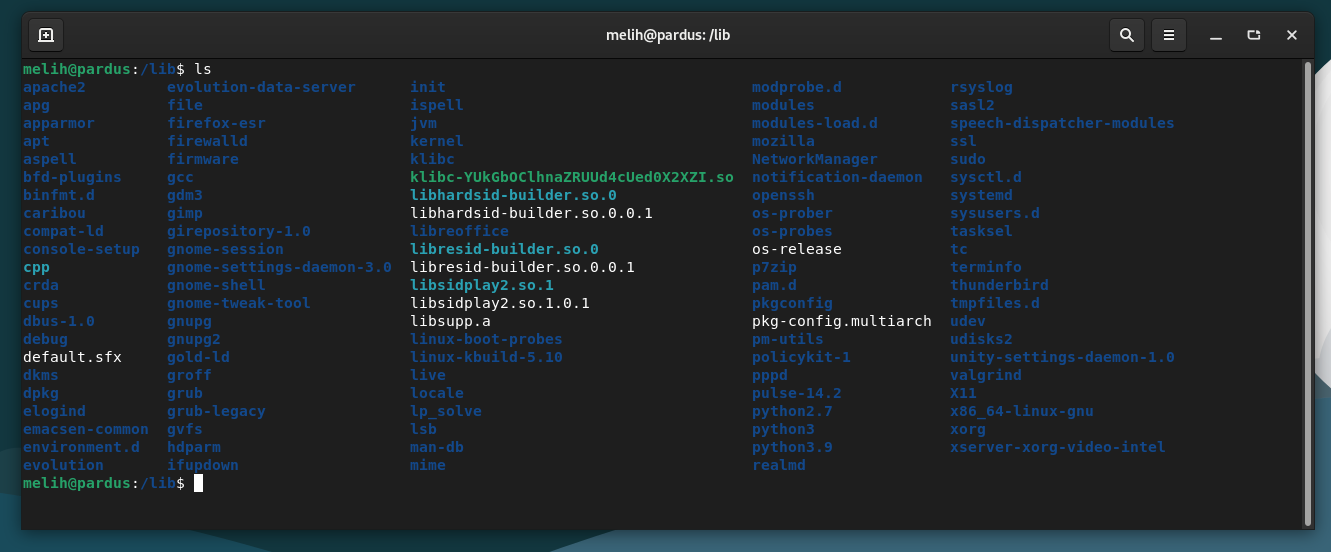The width and height of the screenshot is (1331, 552).
Task: Click the terminal vertical scrollbar
Action: (x=1307, y=292)
